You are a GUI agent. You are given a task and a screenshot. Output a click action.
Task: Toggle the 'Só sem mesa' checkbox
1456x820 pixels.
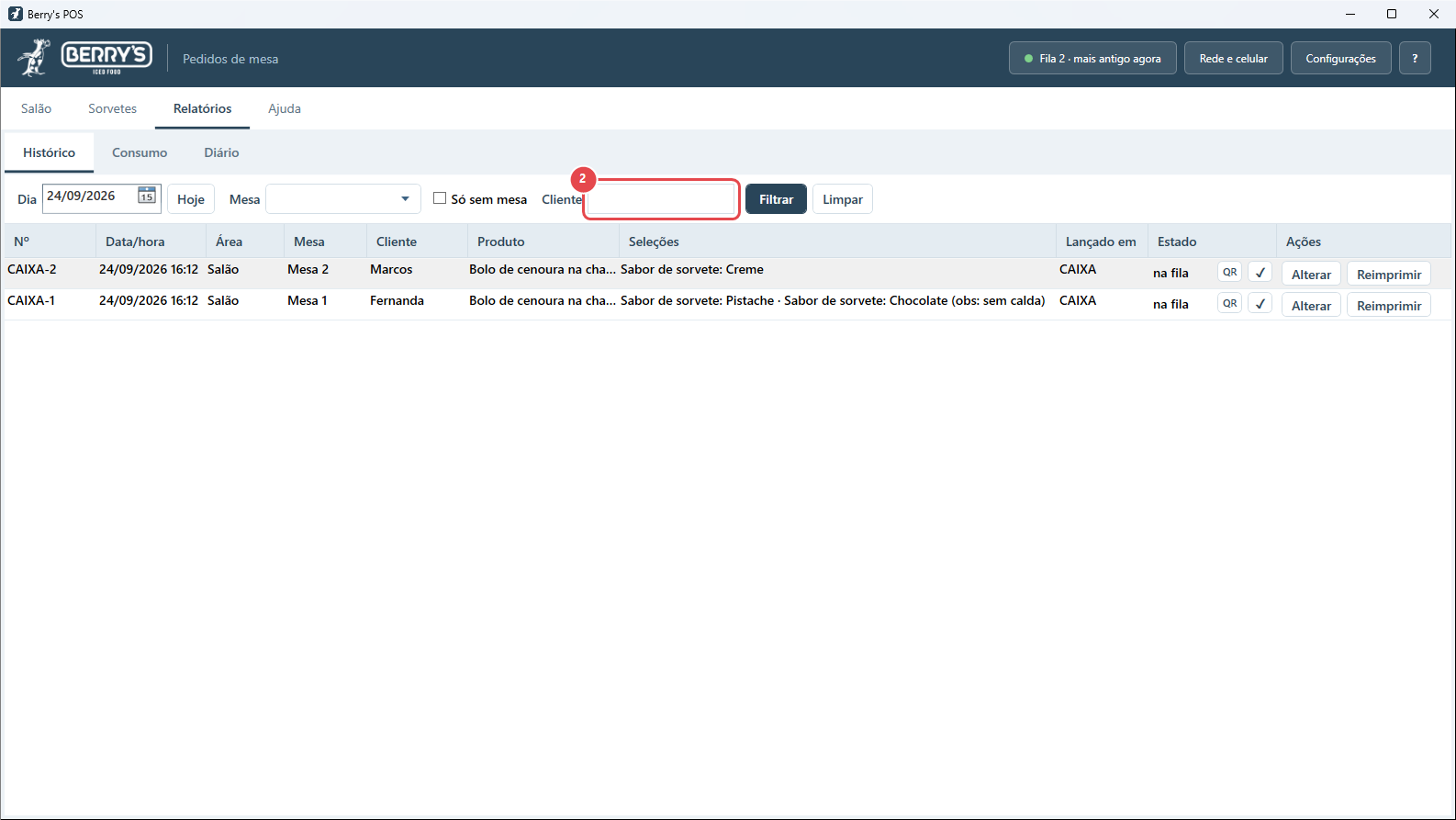click(440, 198)
